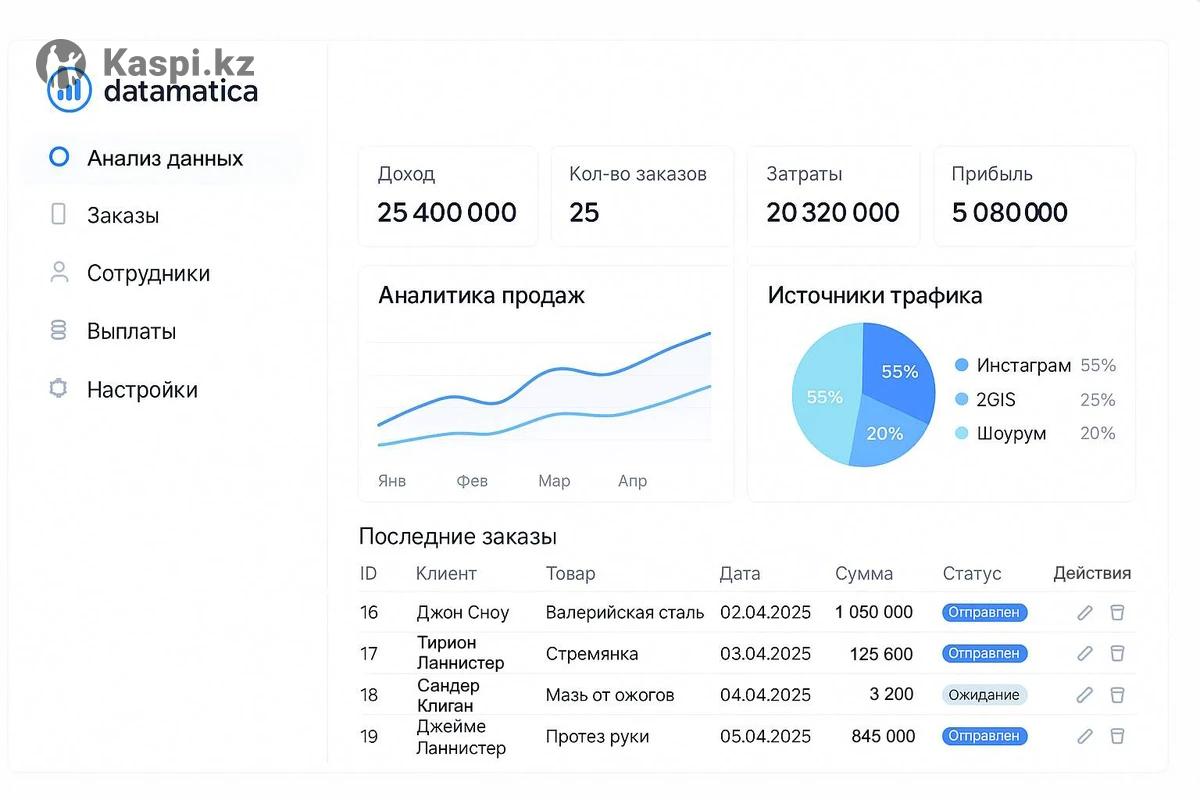This screenshot has width=1200, height=800.
Task: Click the 04.04.2025 date cell
Action: click(x=765, y=695)
